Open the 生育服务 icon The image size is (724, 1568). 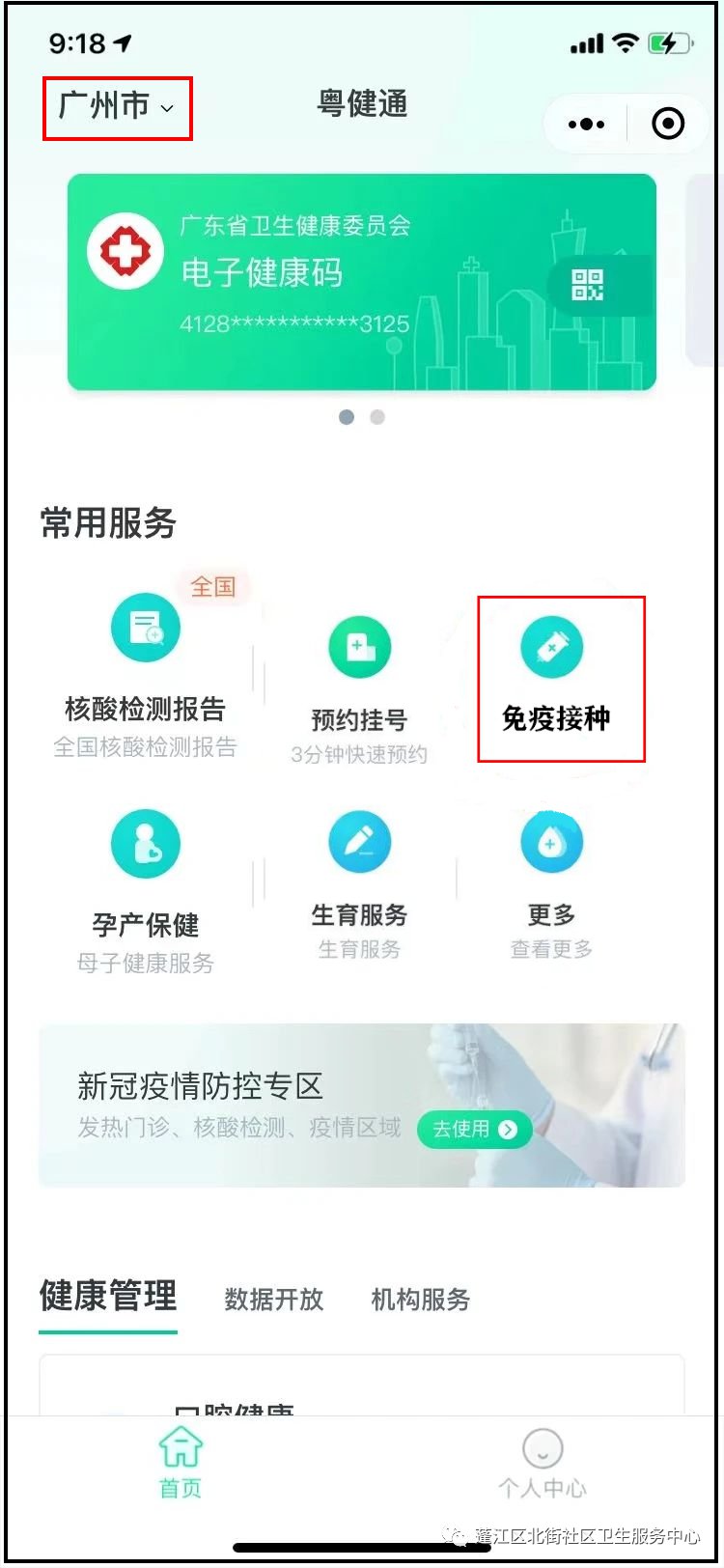359,842
